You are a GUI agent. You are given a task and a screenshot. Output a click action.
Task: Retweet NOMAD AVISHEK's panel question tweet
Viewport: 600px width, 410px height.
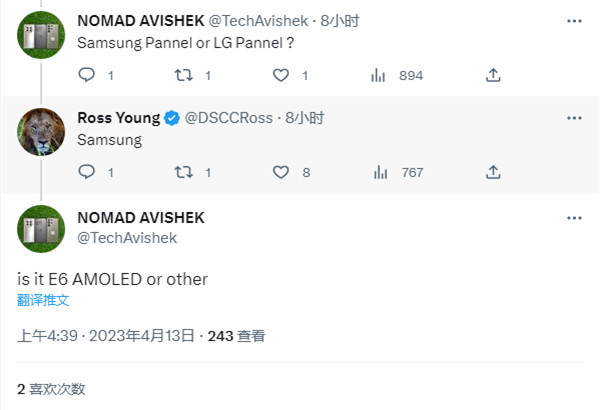(x=183, y=75)
